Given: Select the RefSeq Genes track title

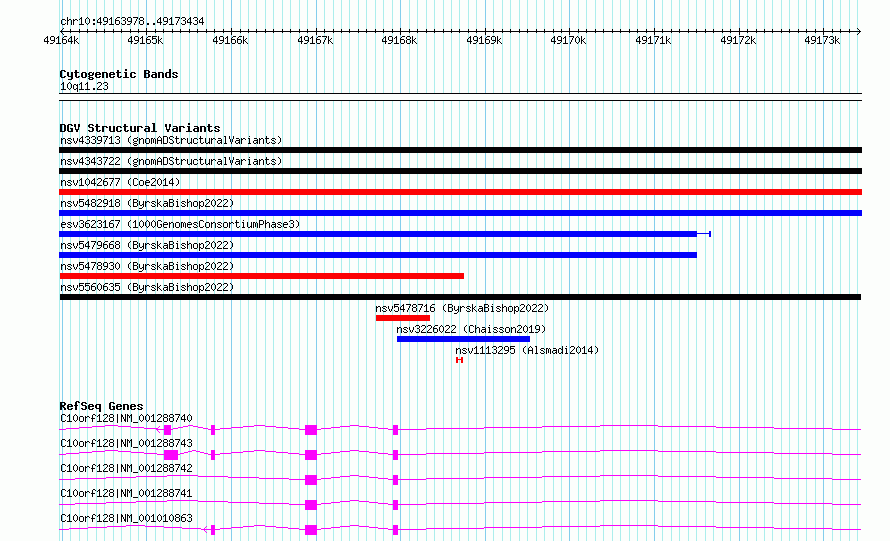Looking at the screenshot, I should click(102, 406).
